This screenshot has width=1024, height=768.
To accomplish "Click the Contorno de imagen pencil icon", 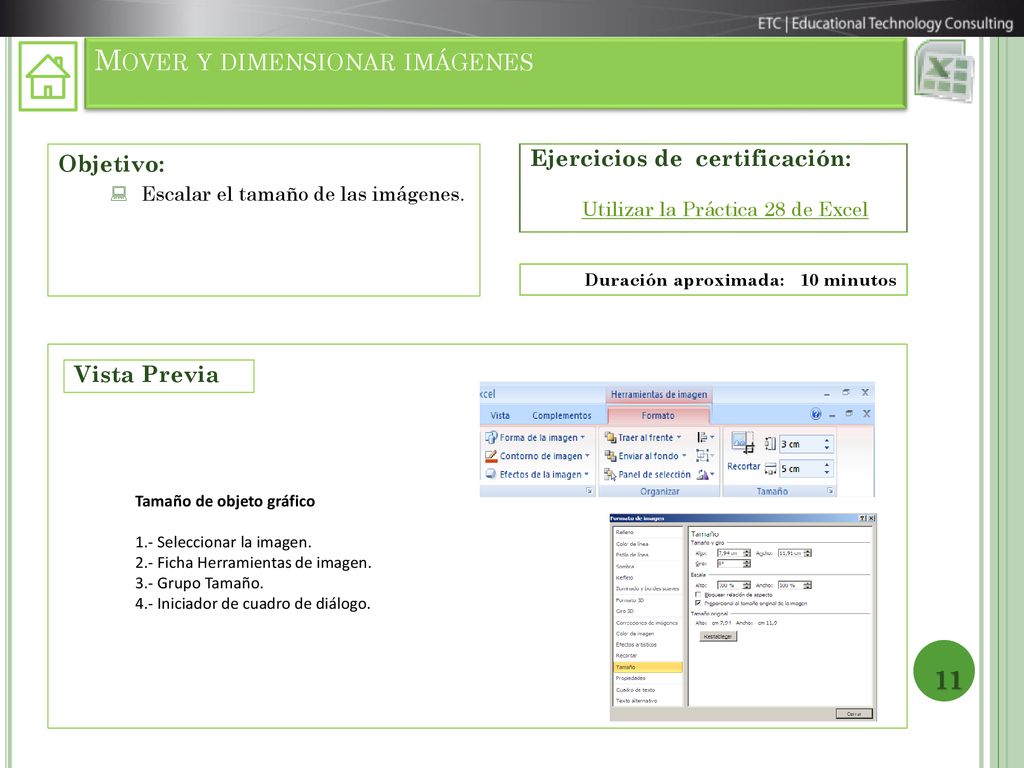I will (491, 456).
